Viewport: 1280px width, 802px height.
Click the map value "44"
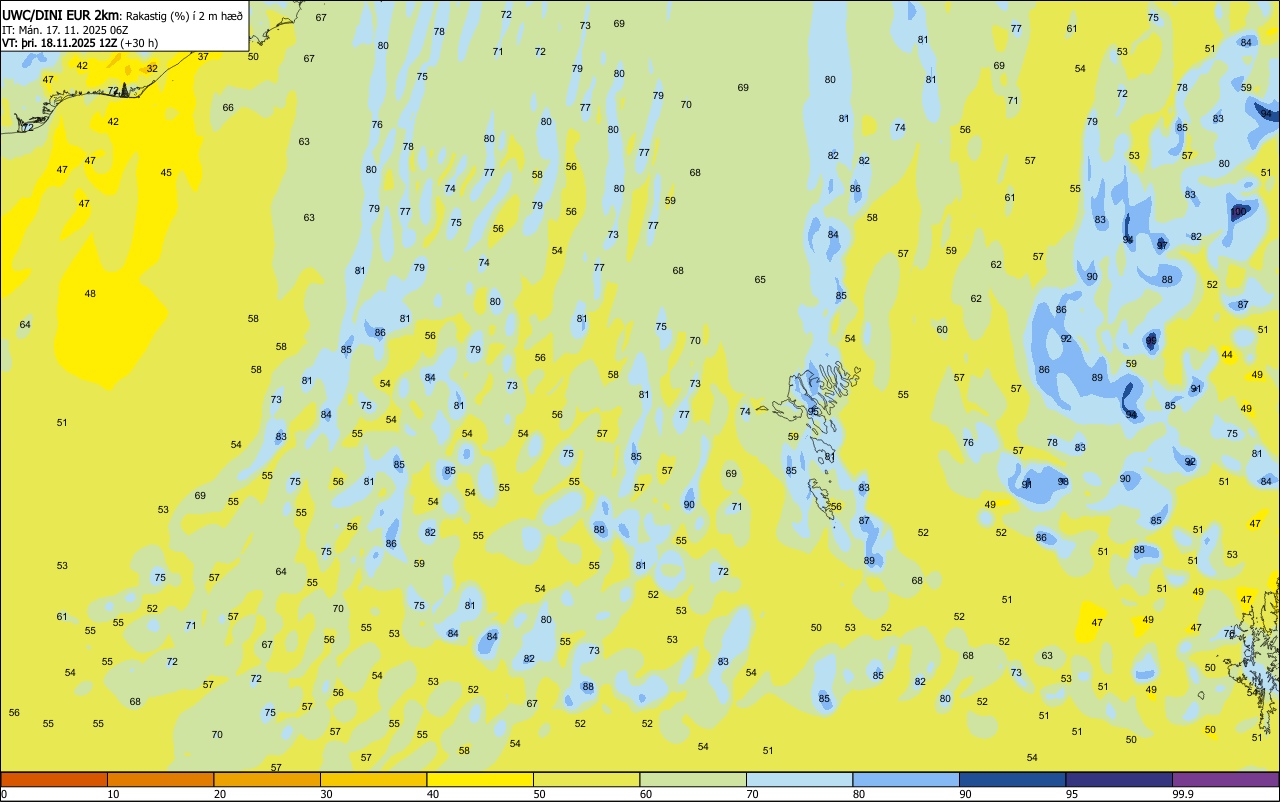coord(1227,355)
